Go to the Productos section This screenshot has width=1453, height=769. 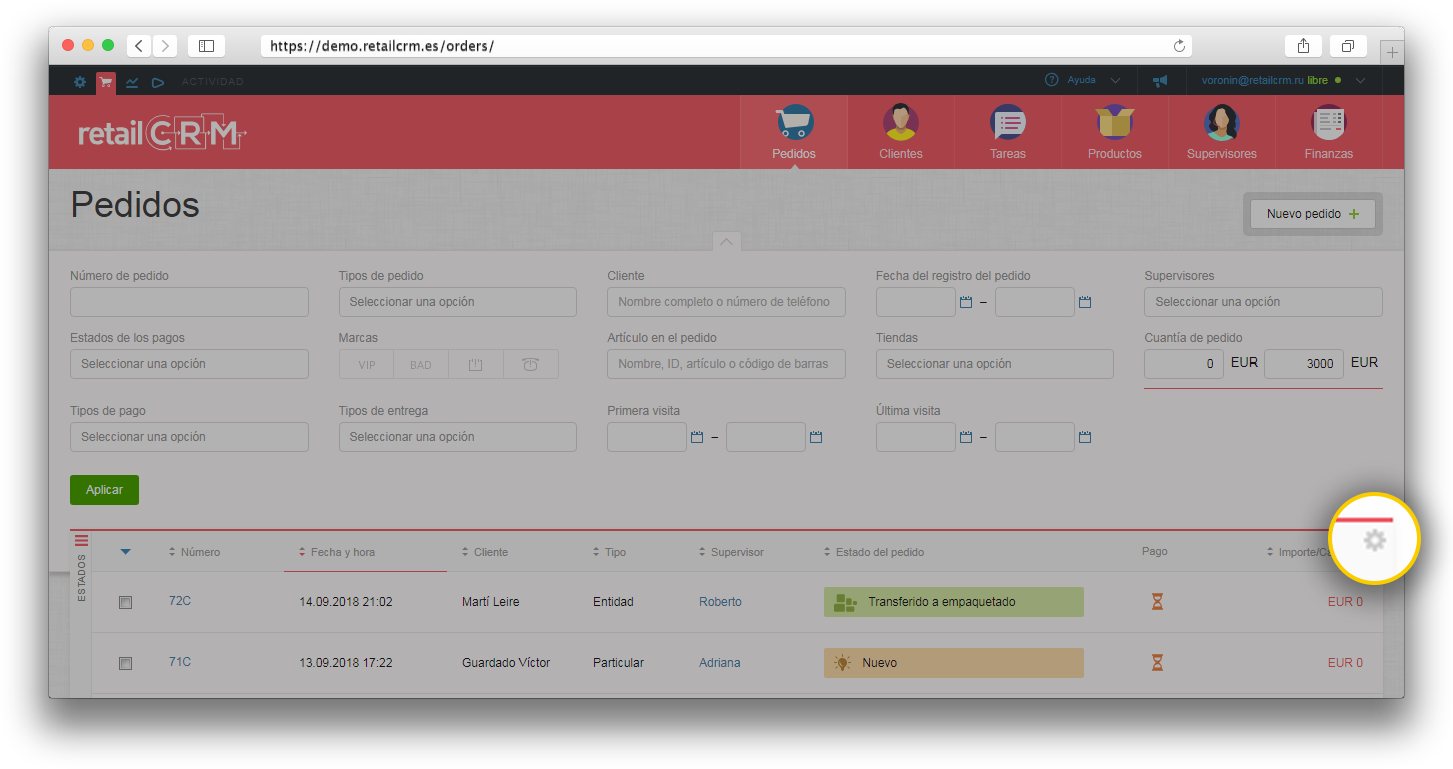click(1115, 132)
